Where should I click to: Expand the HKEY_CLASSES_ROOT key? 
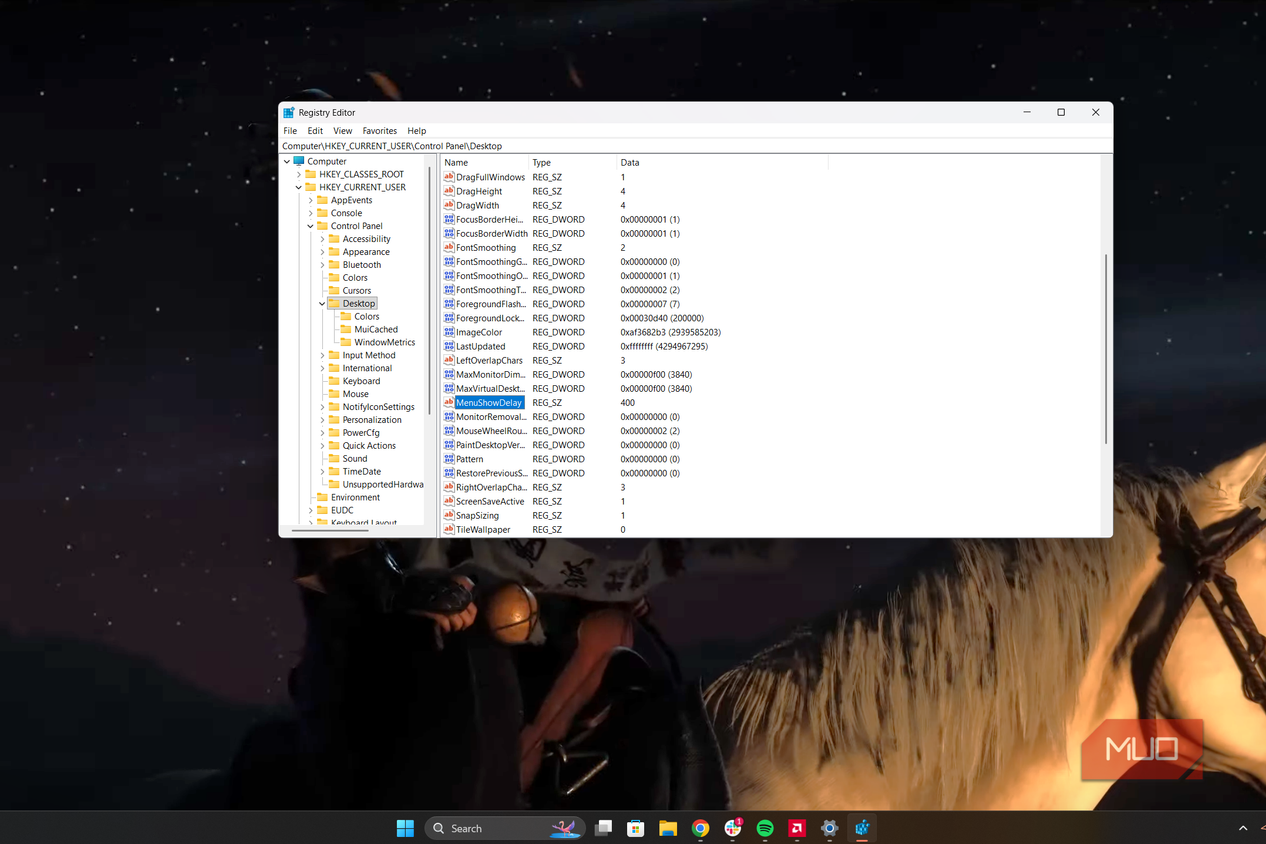(299, 174)
